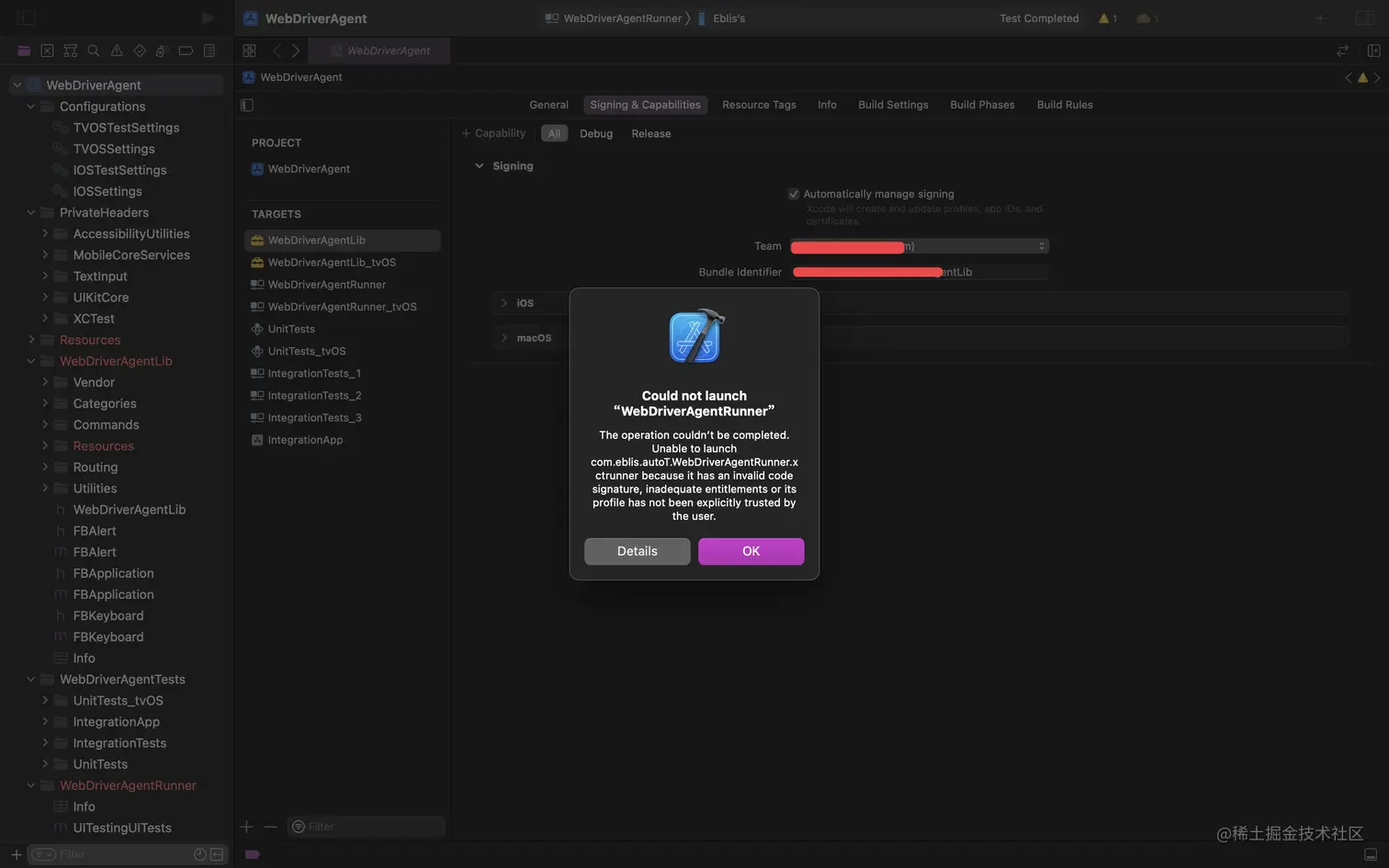Toggle Automatically manage signing checkbox
Screen dimensions: 1389x868
point(794,194)
